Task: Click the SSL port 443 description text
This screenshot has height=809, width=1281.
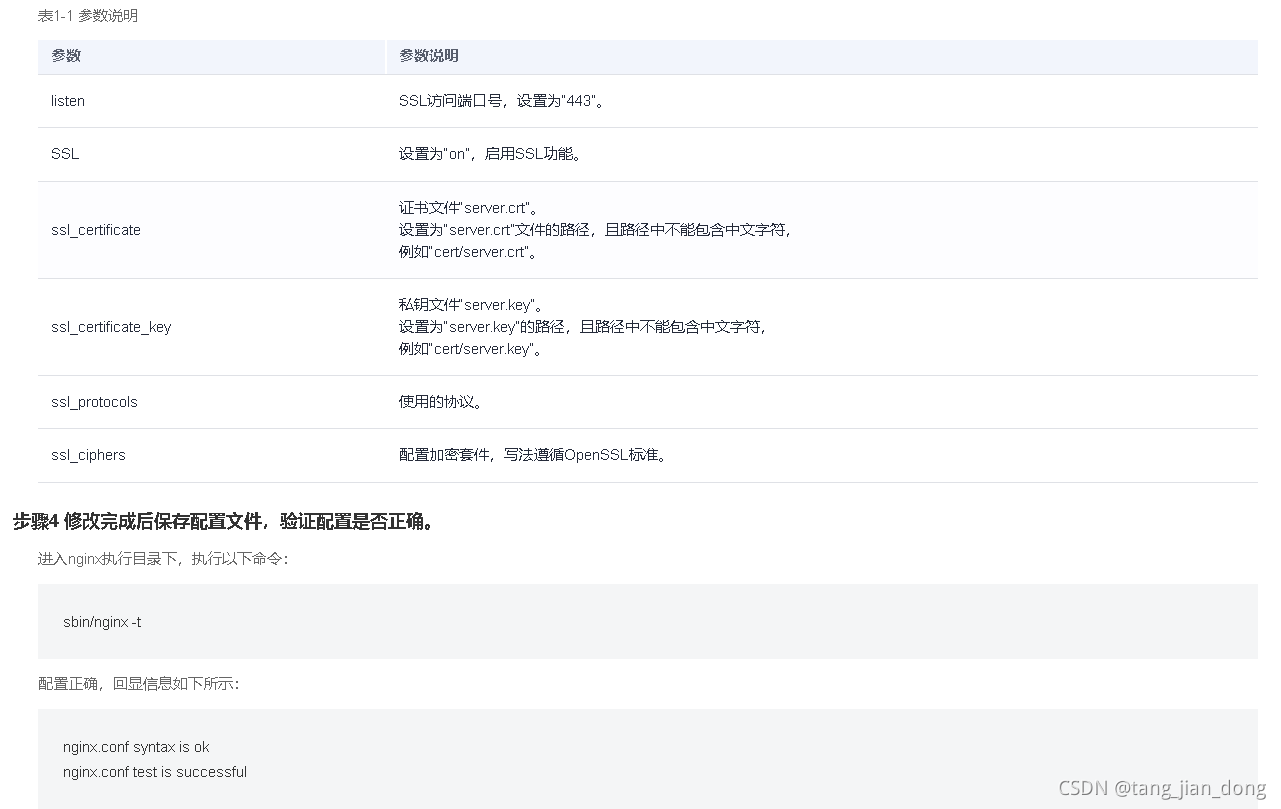Action: pyautogui.click(x=501, y=101)
